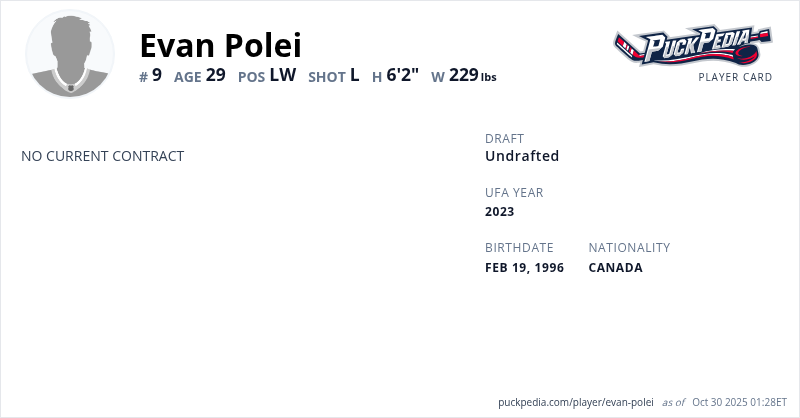Image resolution: width=800 pixels, height=418 pixels.
Task: Click the UFA year 2023 value
Action: tap(500, 212)
